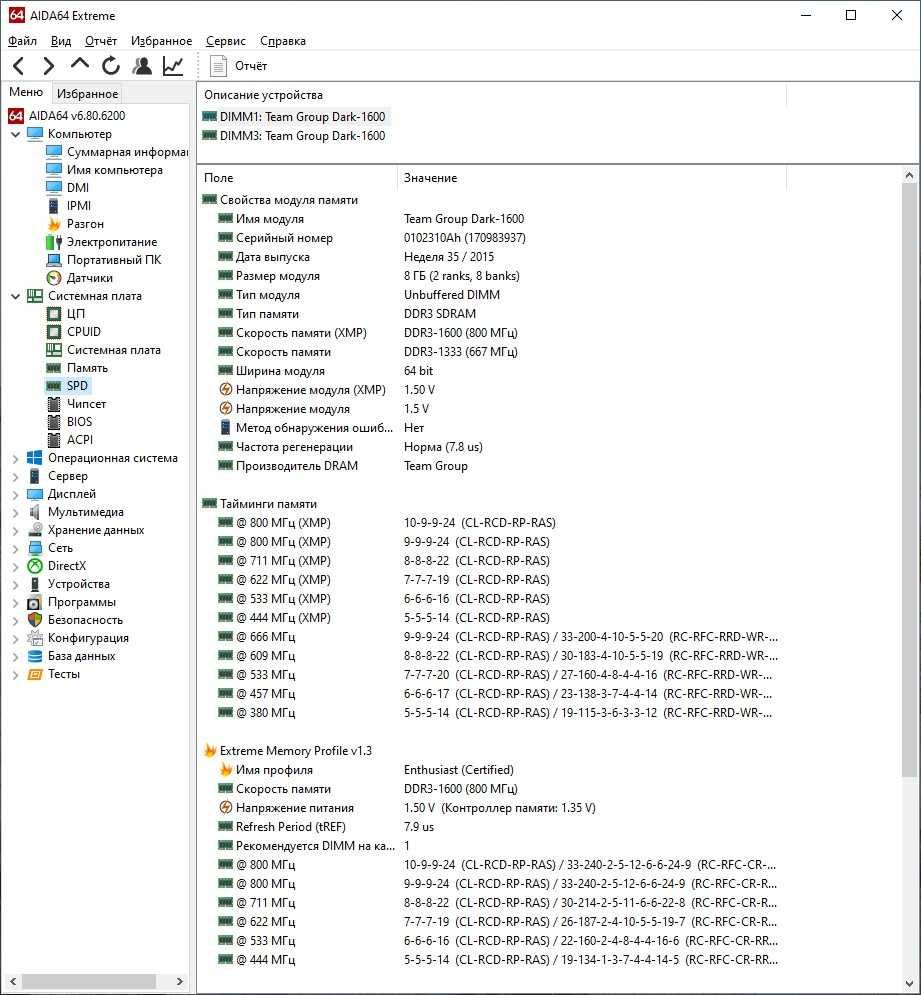This screenshot has height=995, width=921.
Task: Click the sidebar horizontal scrollbar left arrow
Action: (x=13, y=982)
